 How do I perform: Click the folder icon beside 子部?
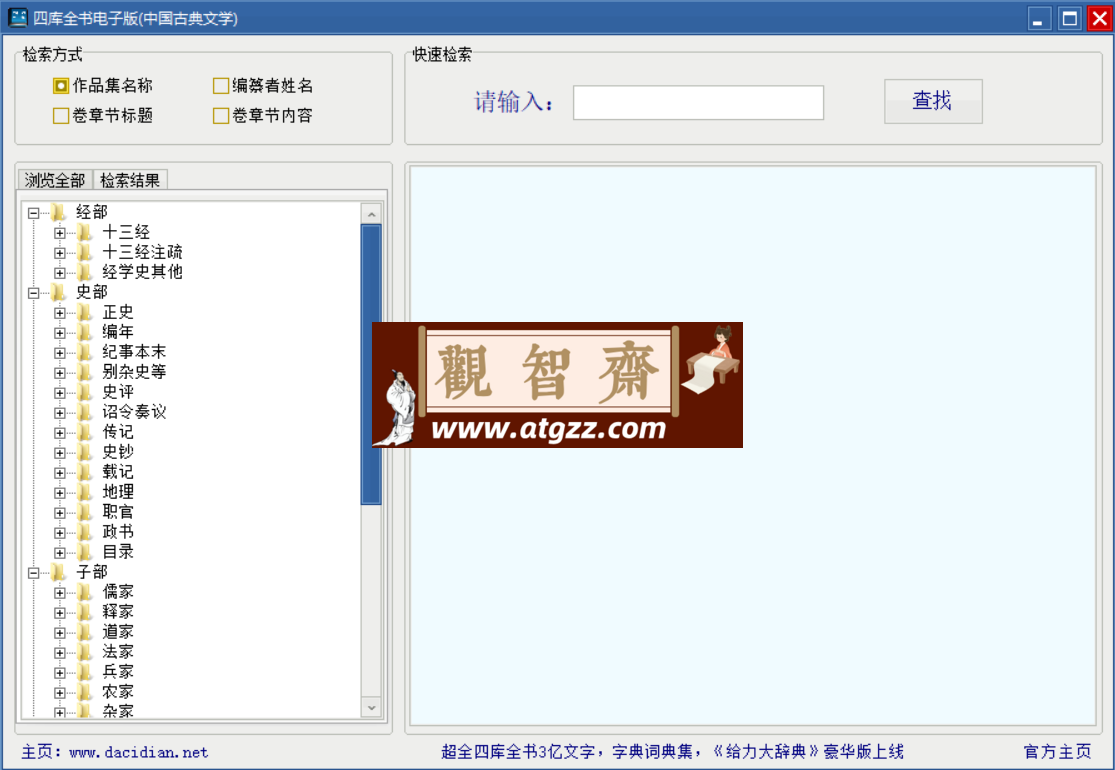point(58,572)
